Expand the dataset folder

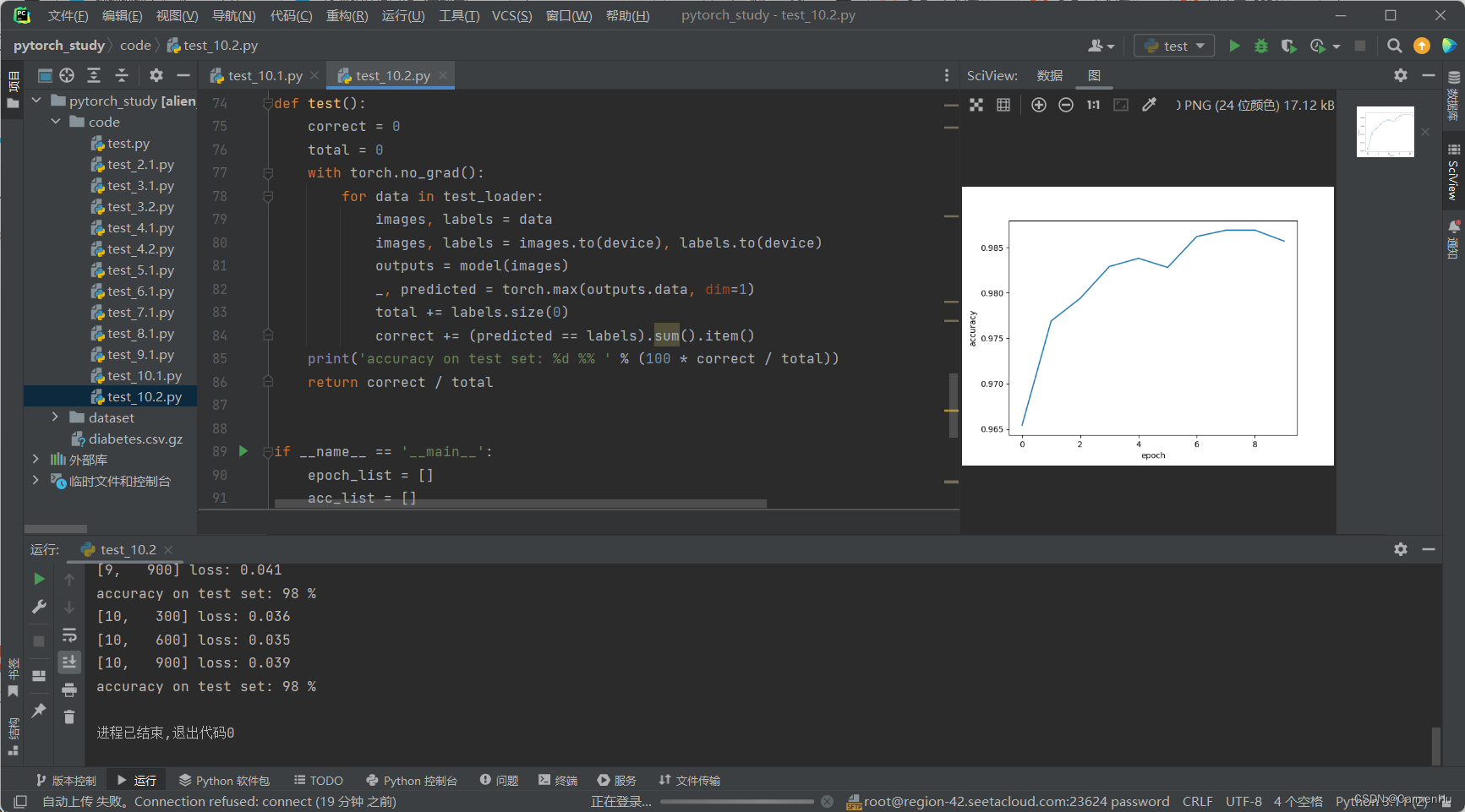coord(56,417)
